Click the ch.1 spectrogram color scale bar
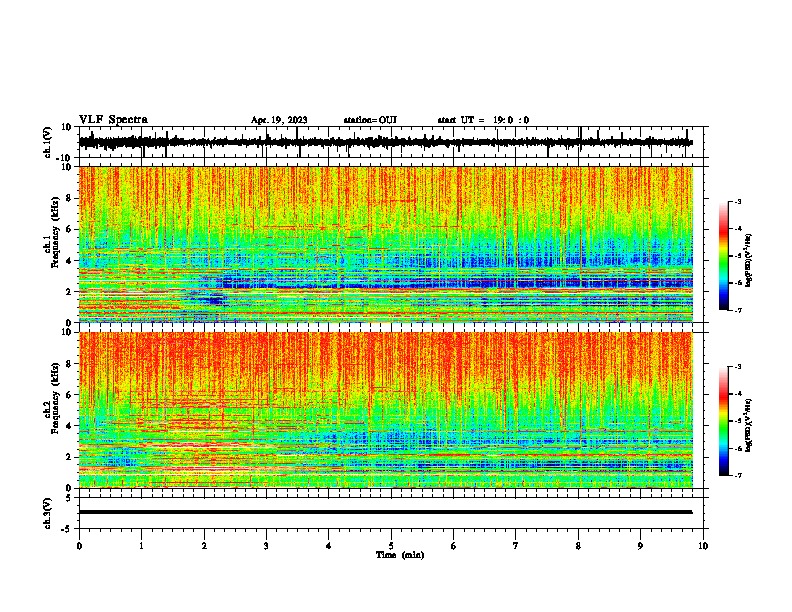The image size is (792, 612). (x=723, y=256)
